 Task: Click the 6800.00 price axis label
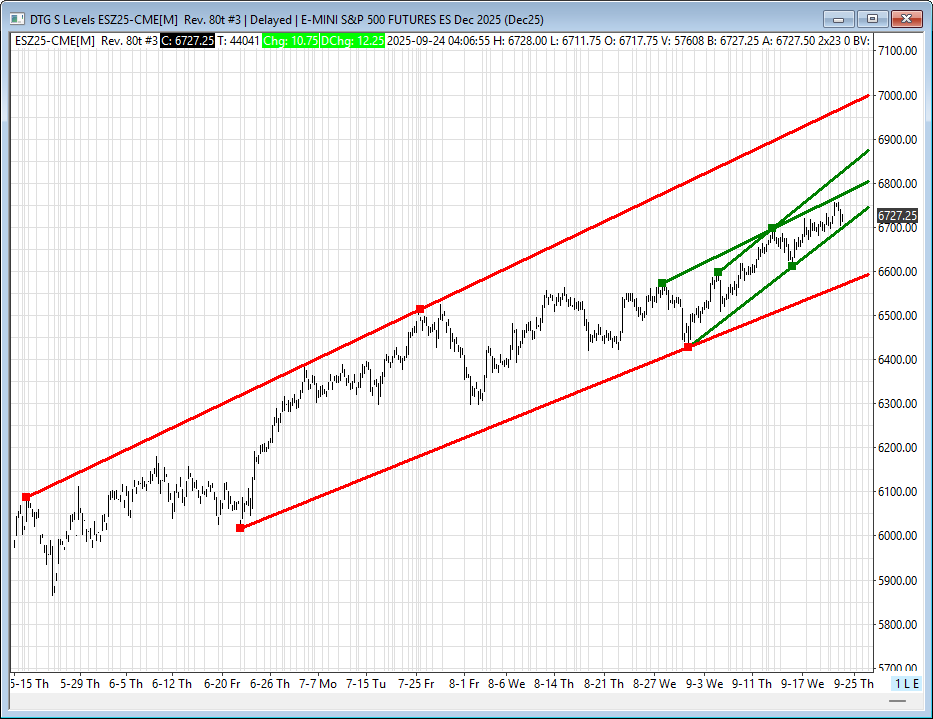pyautogui.click(x=897, y=183)
